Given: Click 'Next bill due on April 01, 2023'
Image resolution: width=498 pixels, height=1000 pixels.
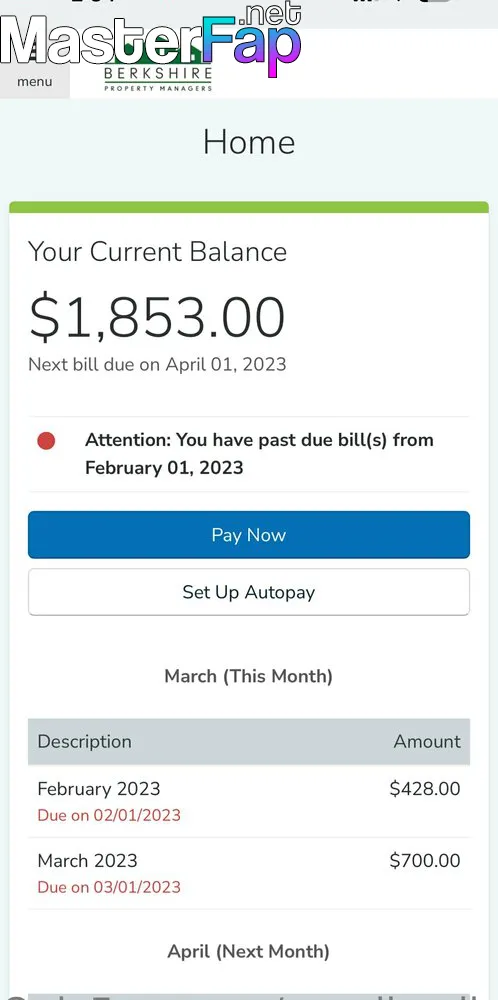Looking at the screenshot, I should [x=157, y=365].
